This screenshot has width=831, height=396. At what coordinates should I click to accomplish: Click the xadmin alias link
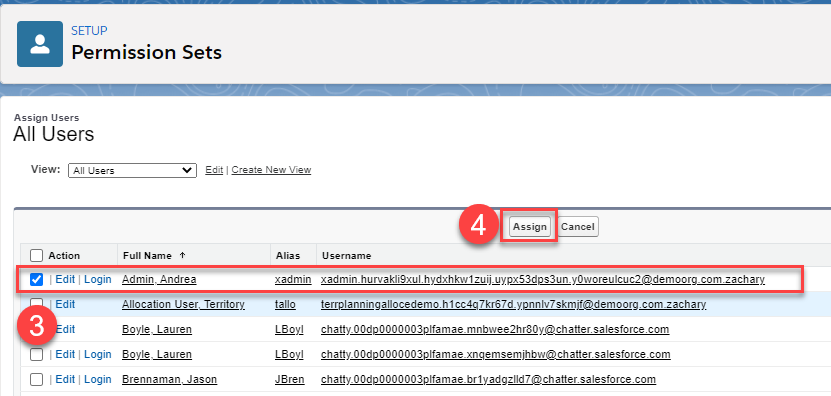click(x=293, y=279)
